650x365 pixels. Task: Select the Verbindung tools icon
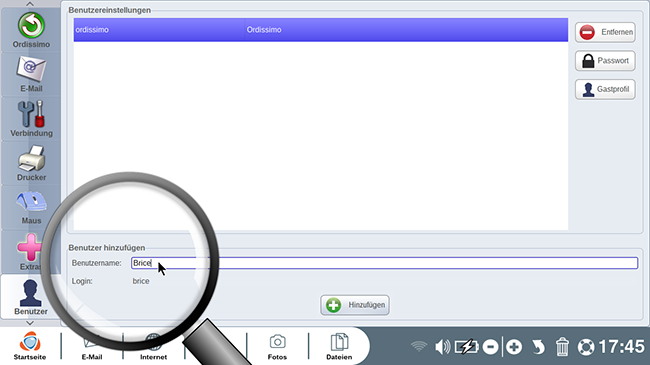[x=31, y=119]
